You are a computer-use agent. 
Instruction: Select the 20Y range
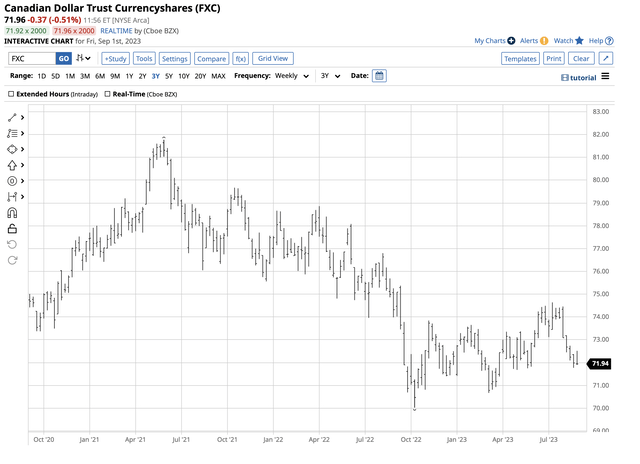[200, 76]
